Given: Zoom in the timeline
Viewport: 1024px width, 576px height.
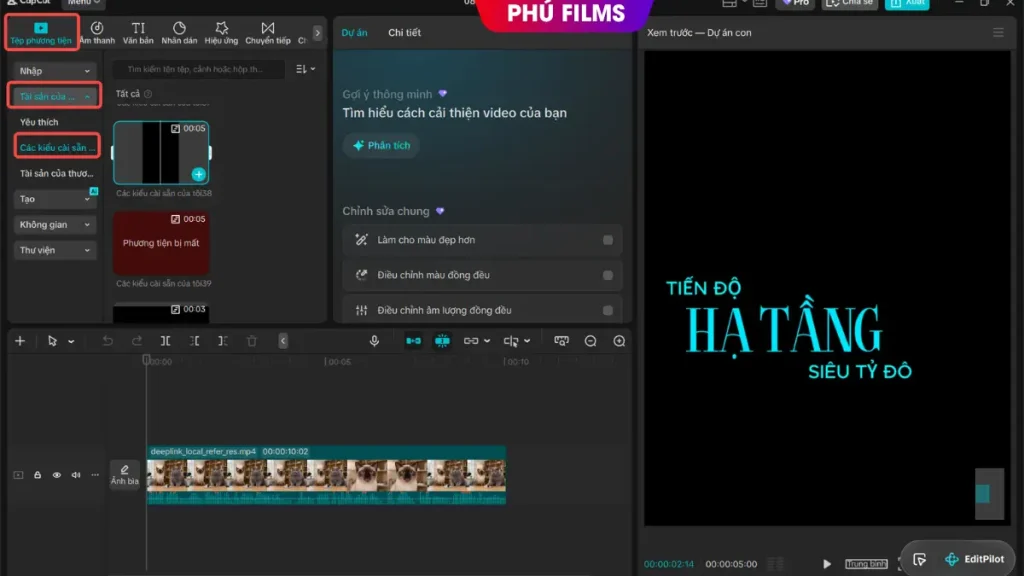Looking at the screenshot, I should tap(619, 341).
